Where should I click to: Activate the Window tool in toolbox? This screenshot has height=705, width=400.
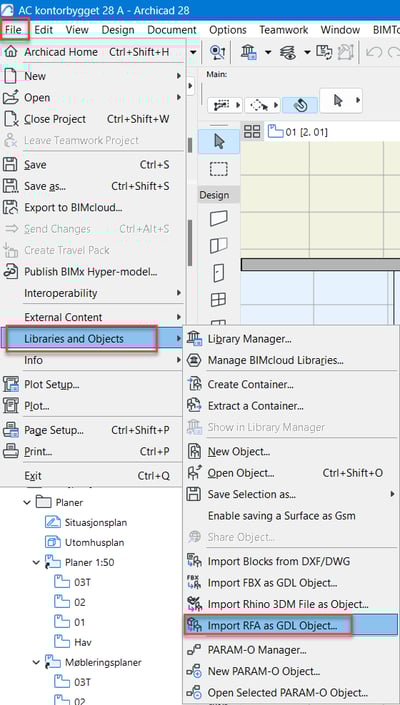pyautogui.click(x=219, y=300)
